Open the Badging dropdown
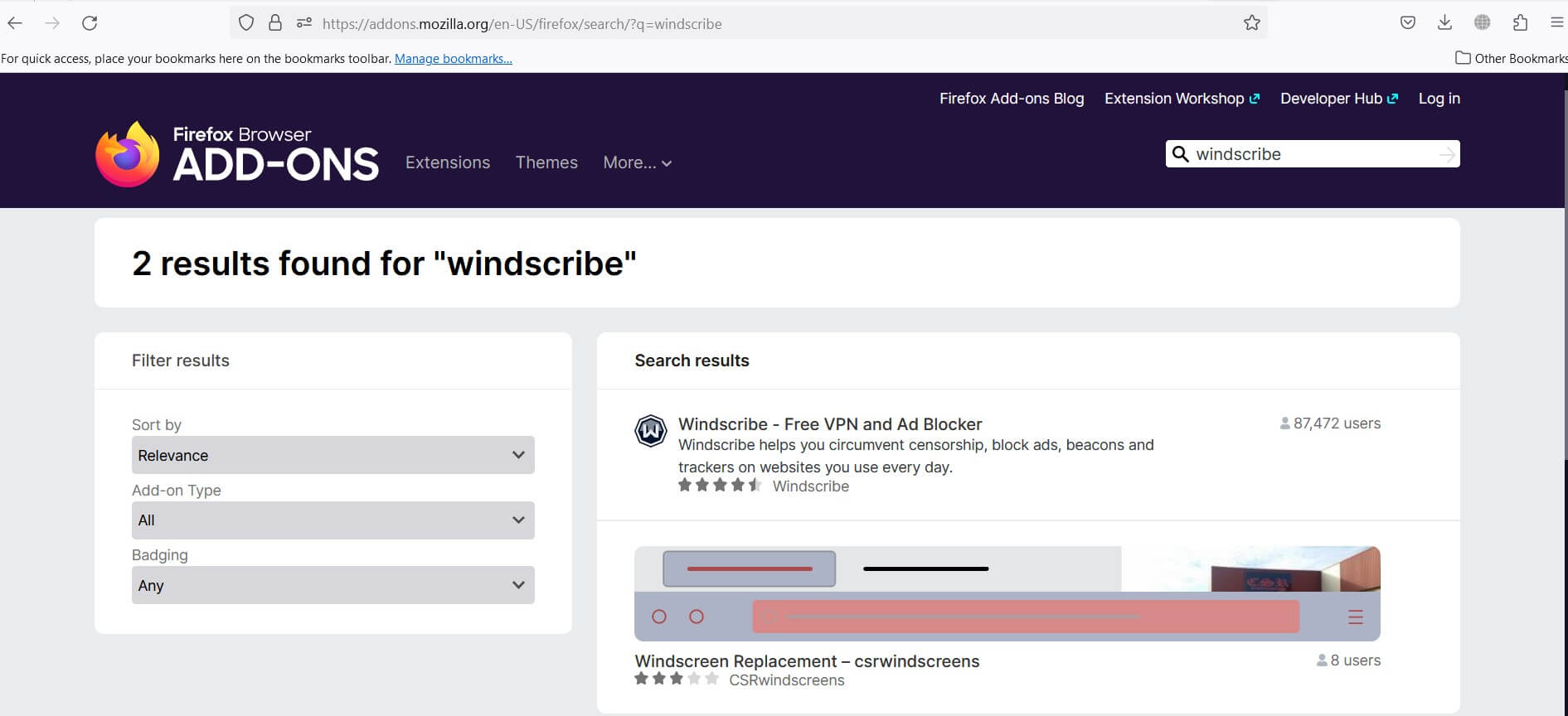Viewport: 1568px width, 716px height. pos(333,585)
